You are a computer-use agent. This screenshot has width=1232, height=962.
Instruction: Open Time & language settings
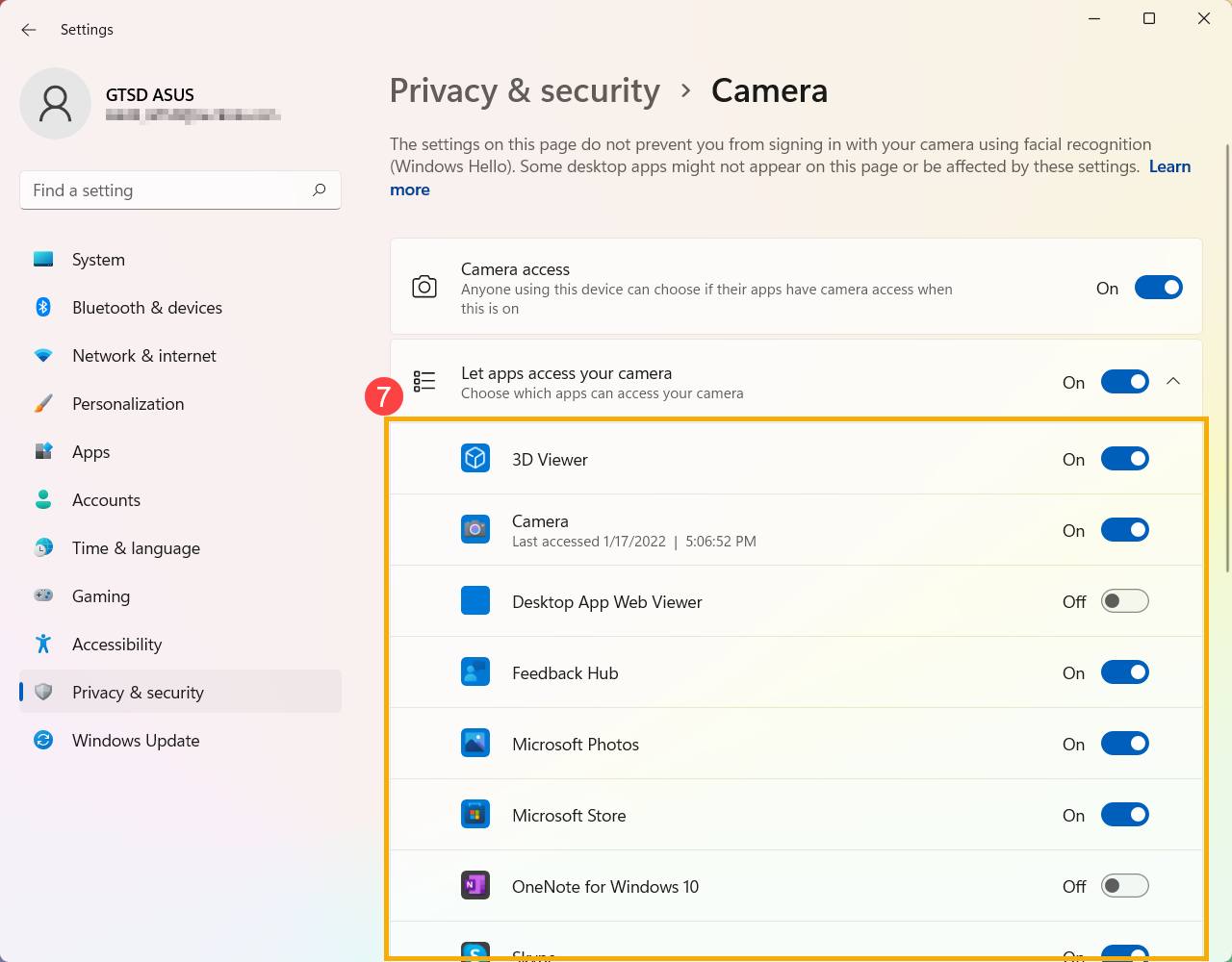[x=180, y=547]
